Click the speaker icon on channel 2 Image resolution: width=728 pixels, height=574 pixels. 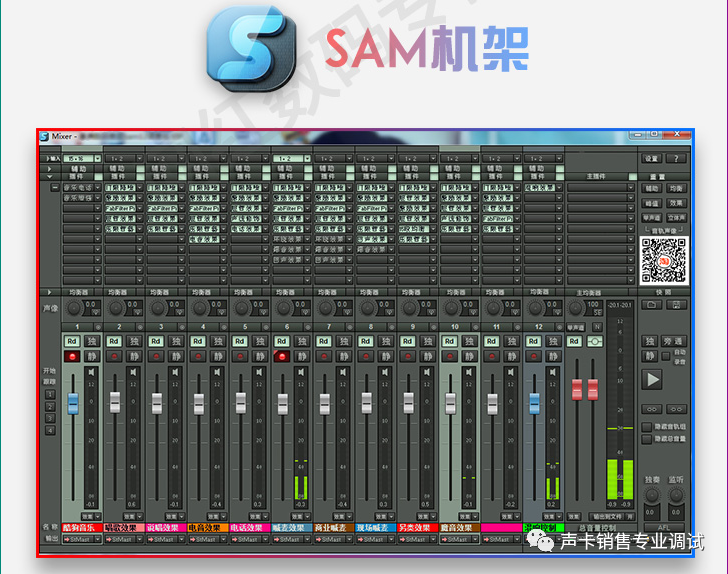tap(133, 372)
